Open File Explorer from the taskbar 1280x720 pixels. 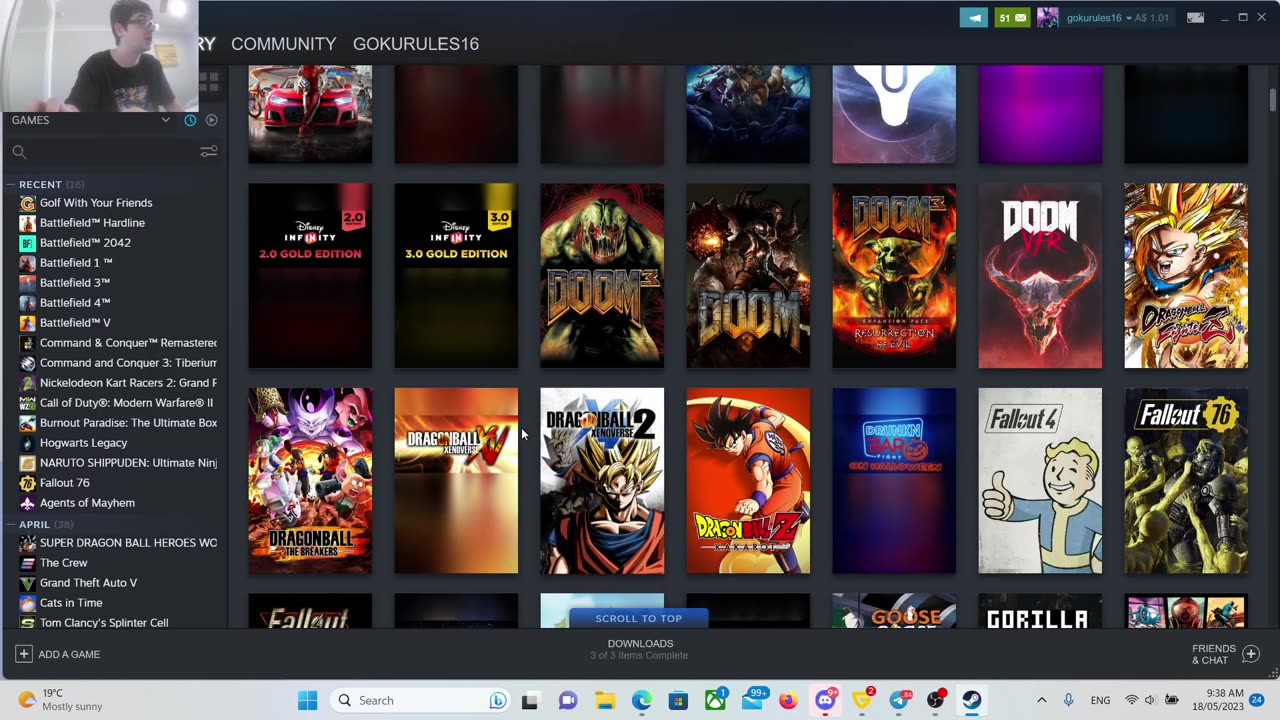605,700
